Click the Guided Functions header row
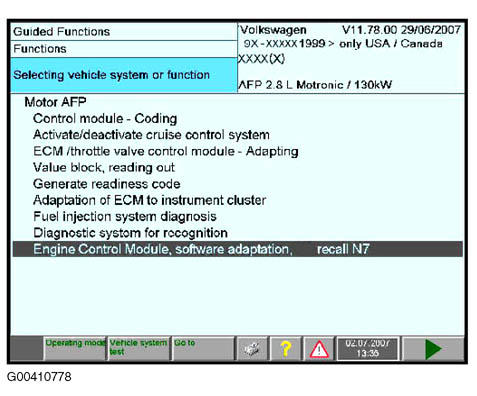 pyautogui.click(x=124, y=32)
